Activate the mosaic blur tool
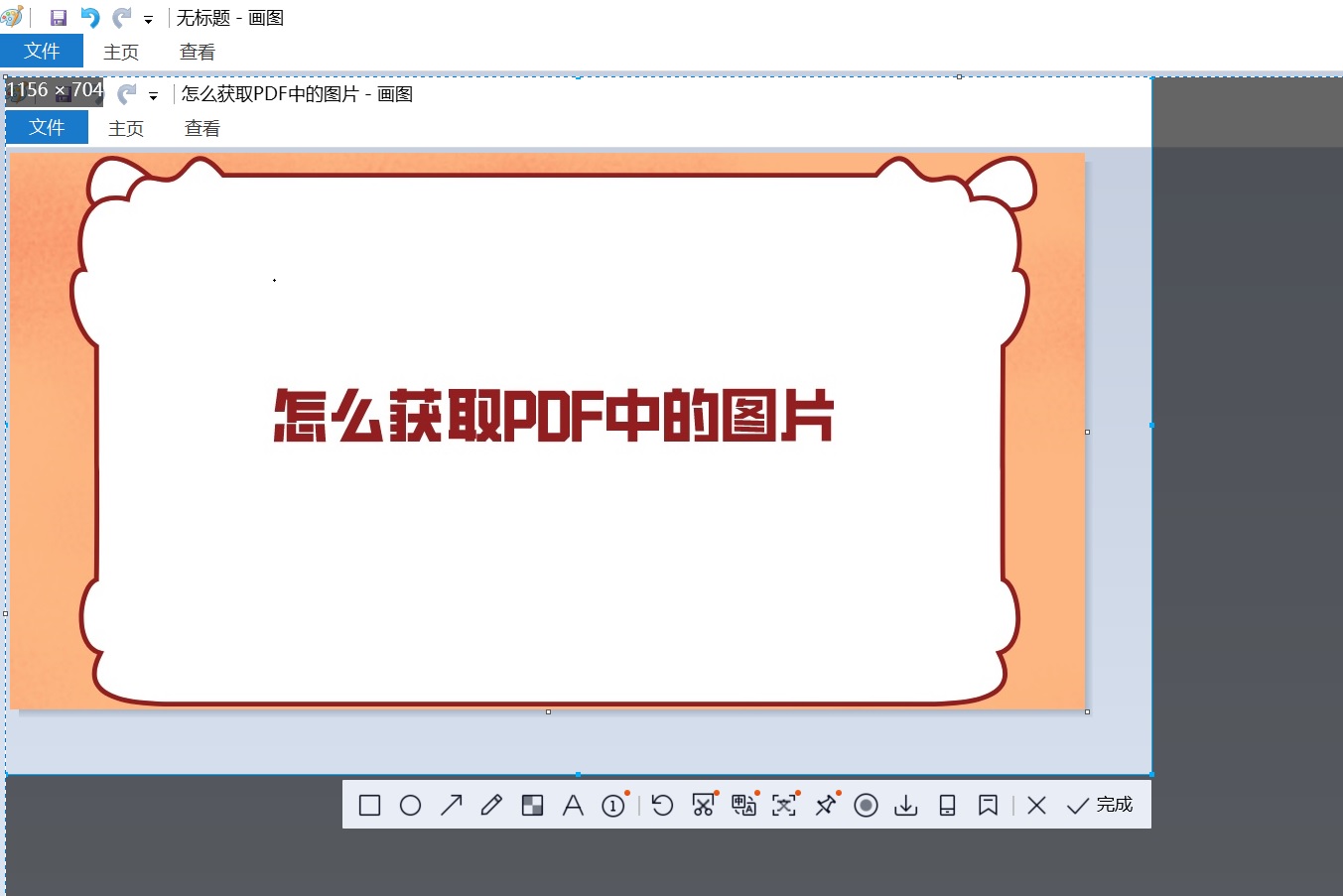Viewport: 1343px width, 896px height. point(532,805)
